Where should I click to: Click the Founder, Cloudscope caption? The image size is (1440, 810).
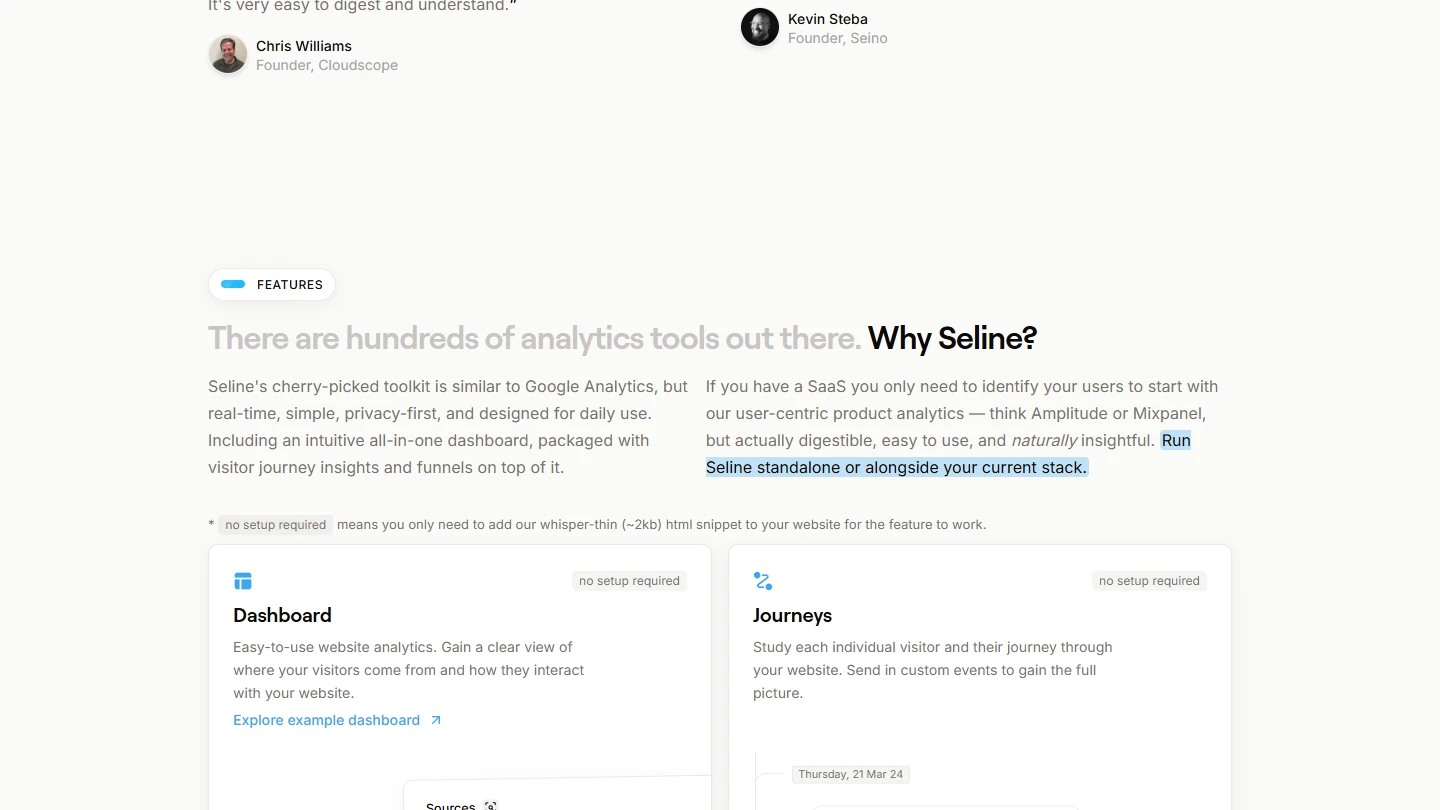point(327,65)
